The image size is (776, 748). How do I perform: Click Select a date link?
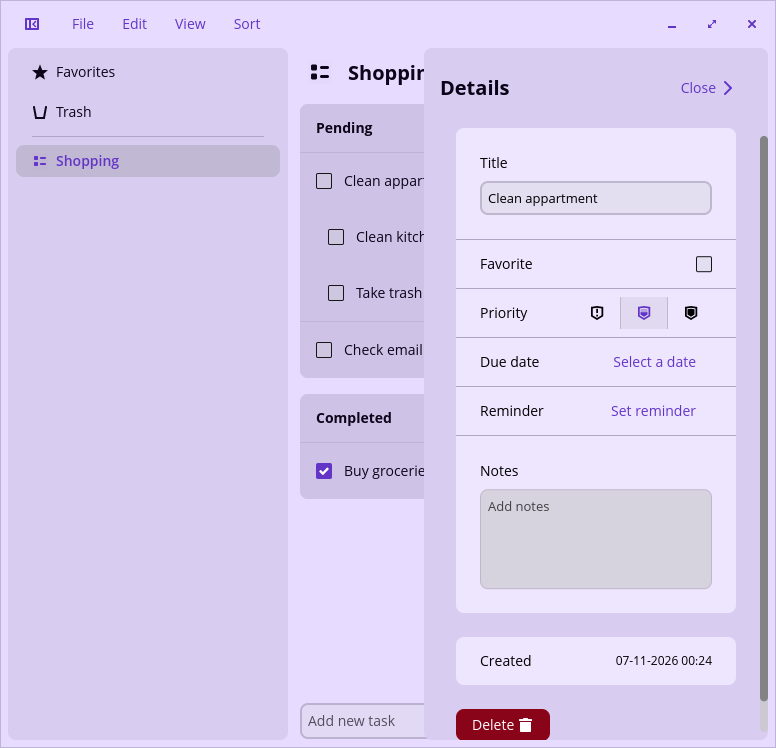pos(654,362)
